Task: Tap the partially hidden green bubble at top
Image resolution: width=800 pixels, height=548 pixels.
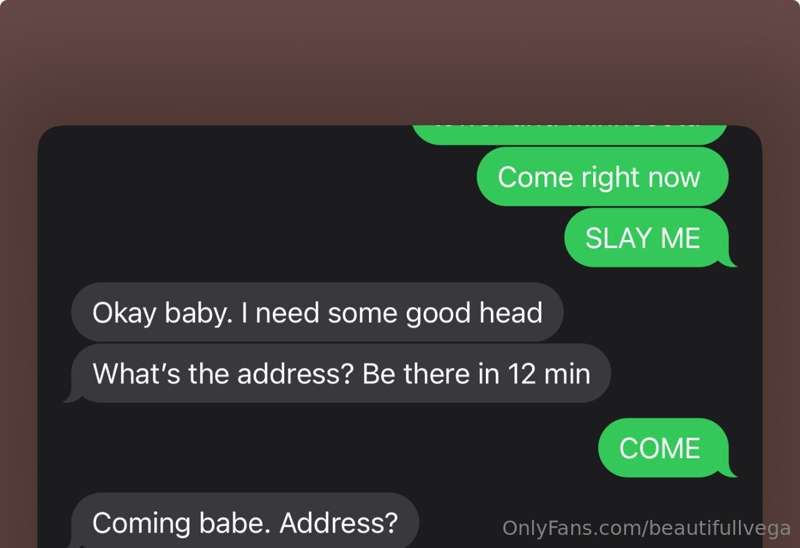Action: (569, 134)
